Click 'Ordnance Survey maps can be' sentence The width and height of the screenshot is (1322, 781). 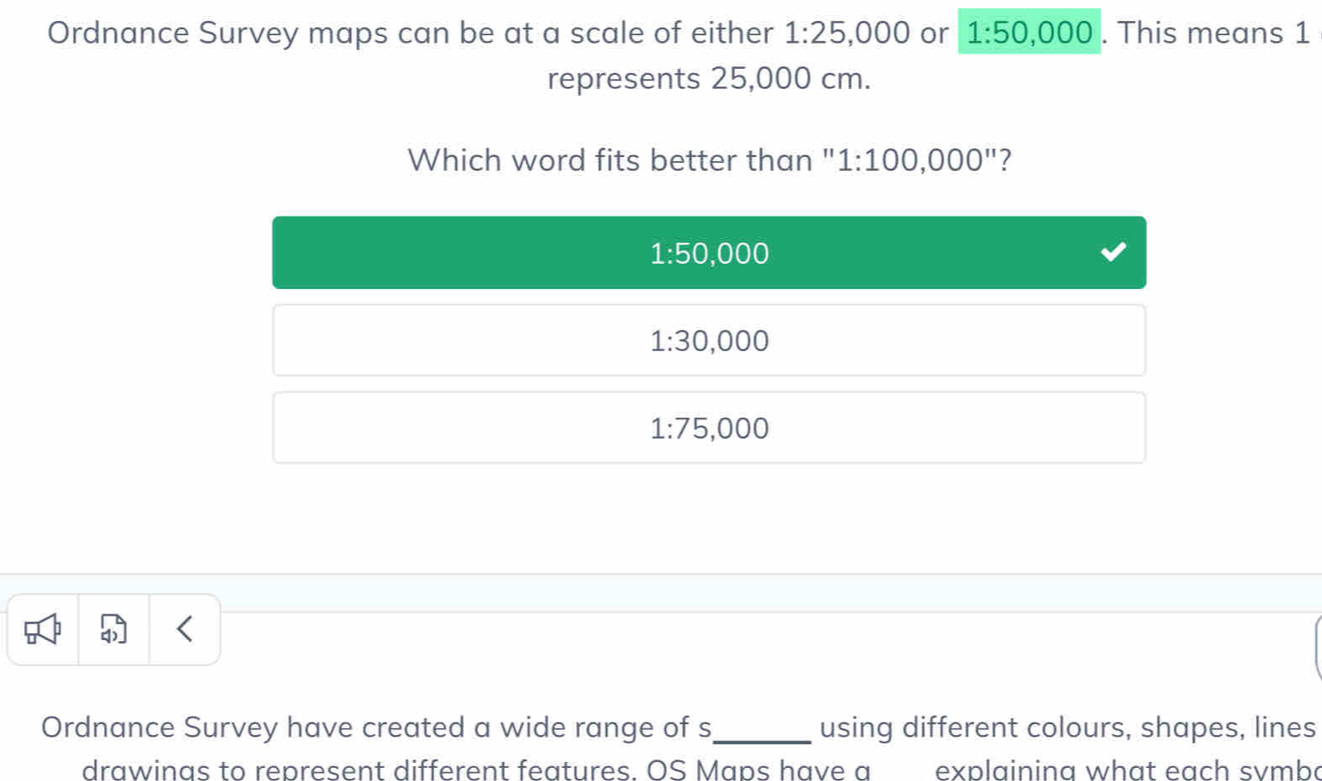pos(681,33)
